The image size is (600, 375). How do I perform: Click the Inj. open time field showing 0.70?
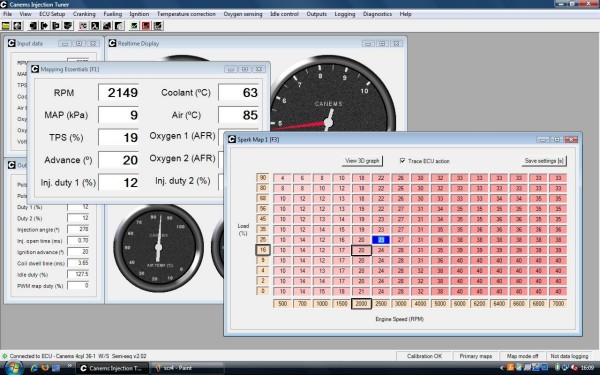point(78,240)
